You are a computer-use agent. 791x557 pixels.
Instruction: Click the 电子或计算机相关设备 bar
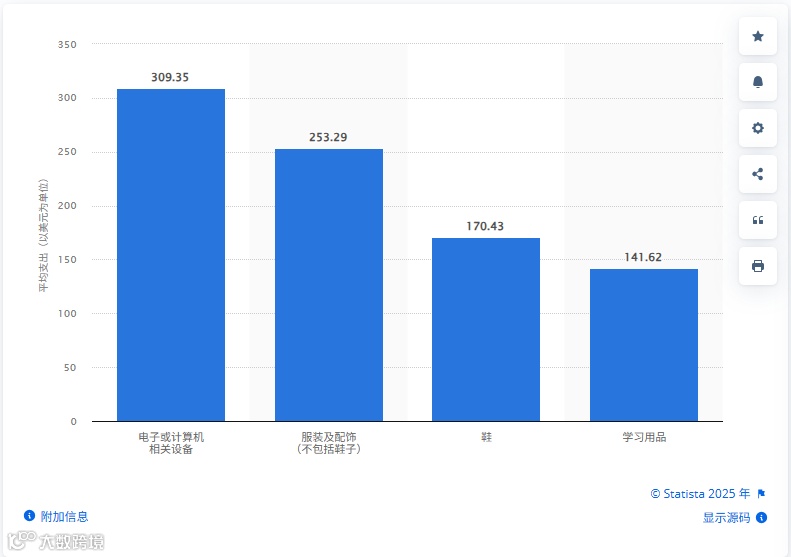coord(171,255)
